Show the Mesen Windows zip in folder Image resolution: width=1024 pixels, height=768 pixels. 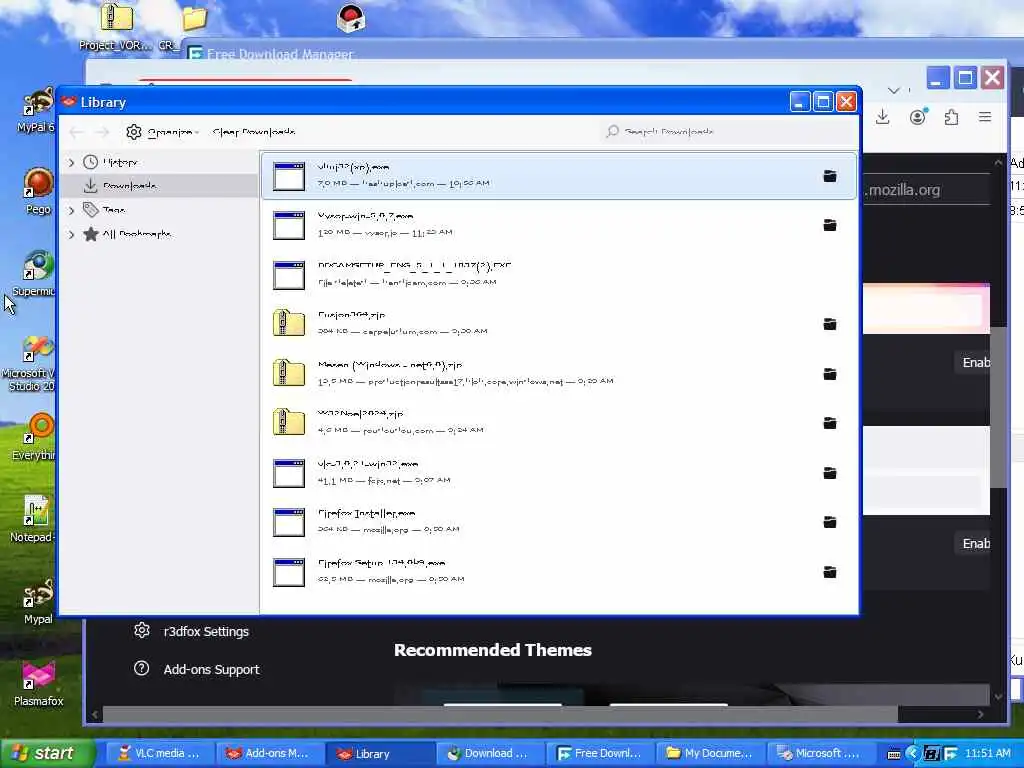coord(829,374)
